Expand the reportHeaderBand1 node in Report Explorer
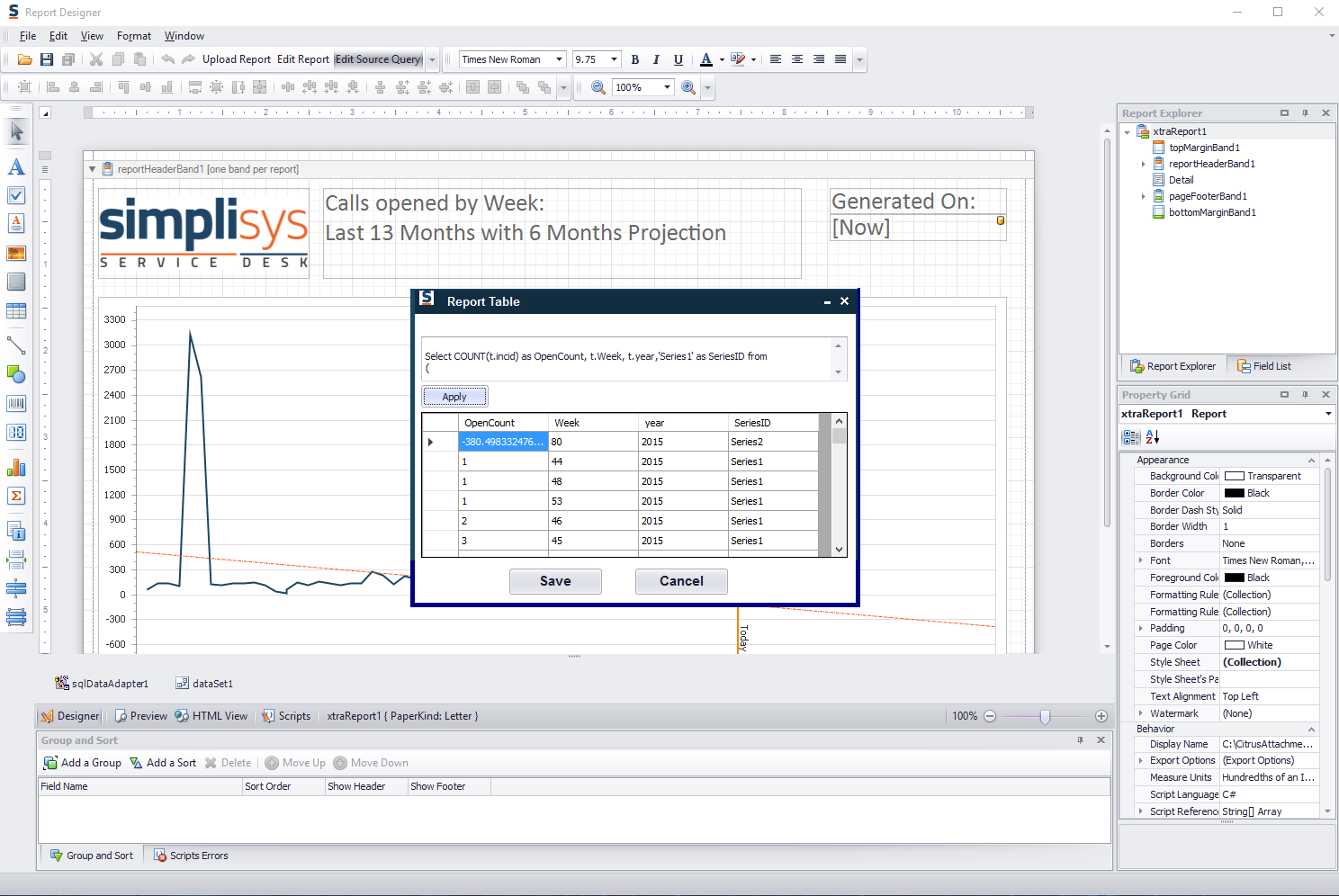Image resolution: width=1339 pixels, height=896 pixels. point(1143,164)
